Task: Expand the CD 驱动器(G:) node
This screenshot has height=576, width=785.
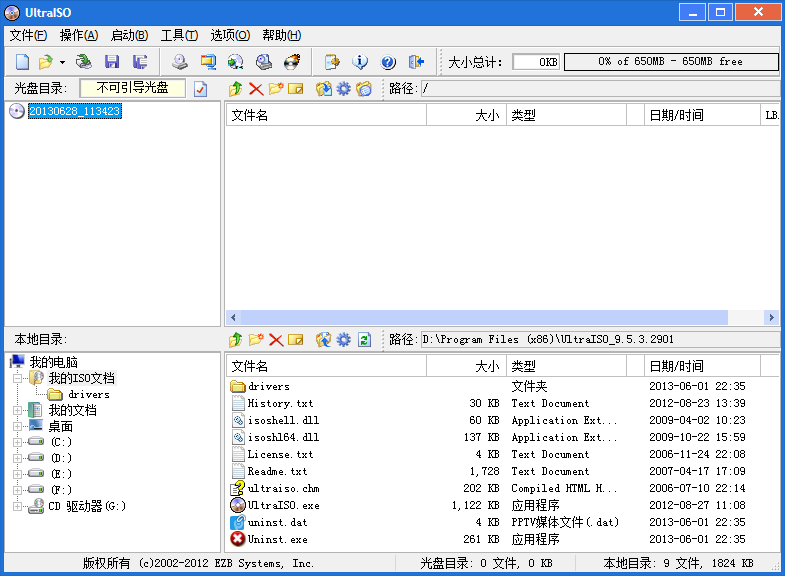Action: [x=17, y=506]
